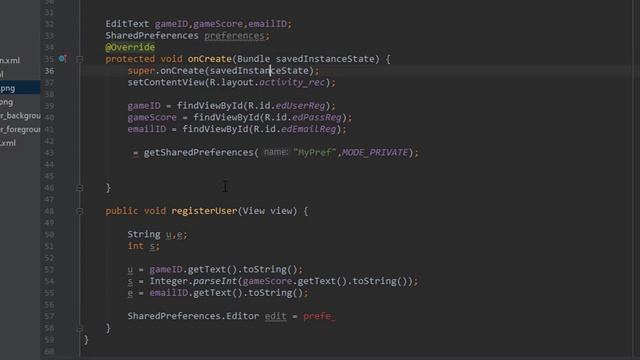Collapse the registerUser method fold marker
640x360 pixels.
(80, 211)
